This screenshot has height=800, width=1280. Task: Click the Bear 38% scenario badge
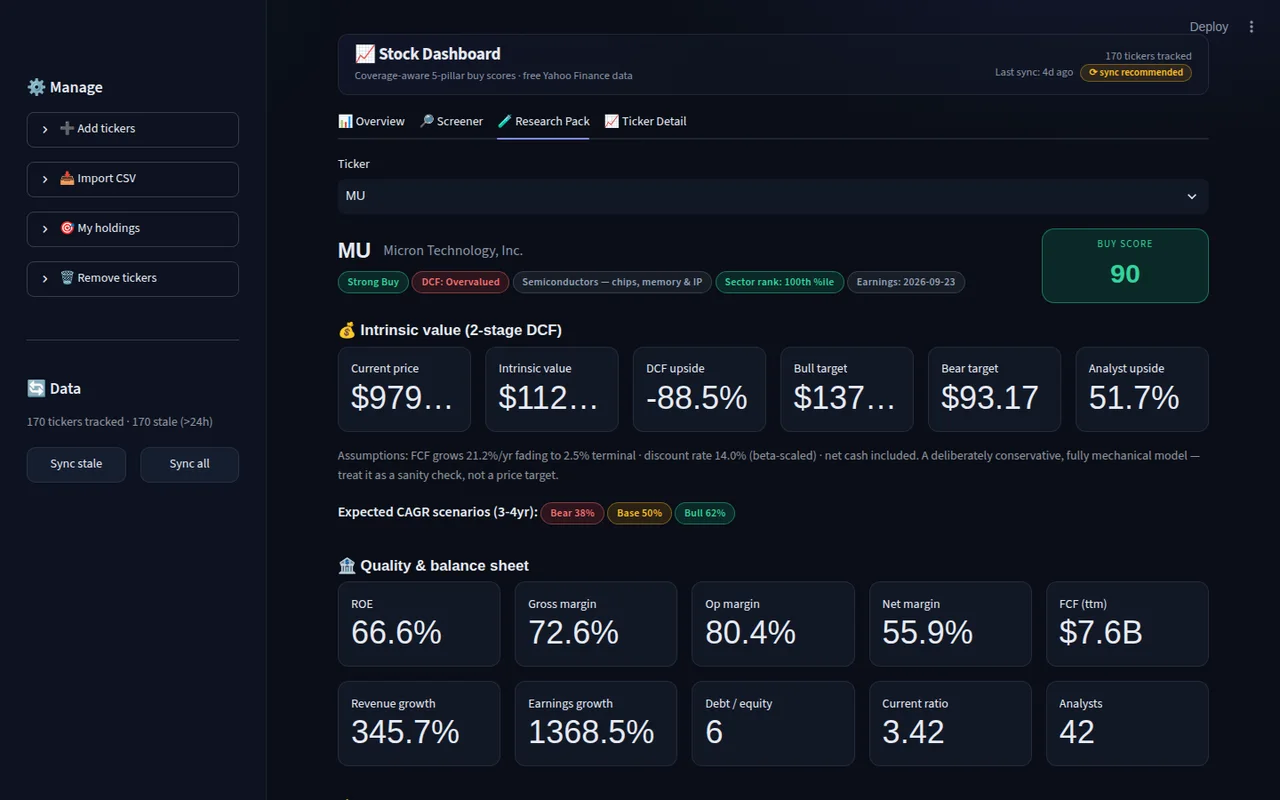tap(572, 513)
